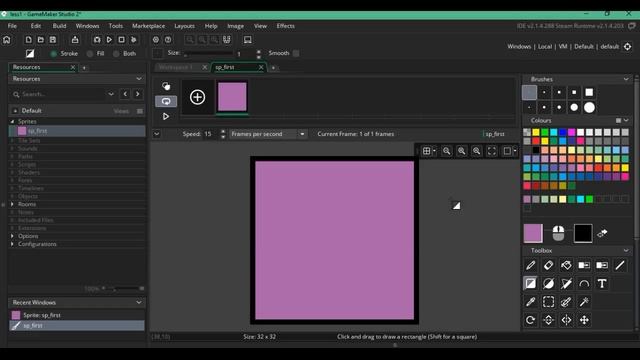Collapse the Sprites tree folder
640x360 pixels.
[12, 121]
